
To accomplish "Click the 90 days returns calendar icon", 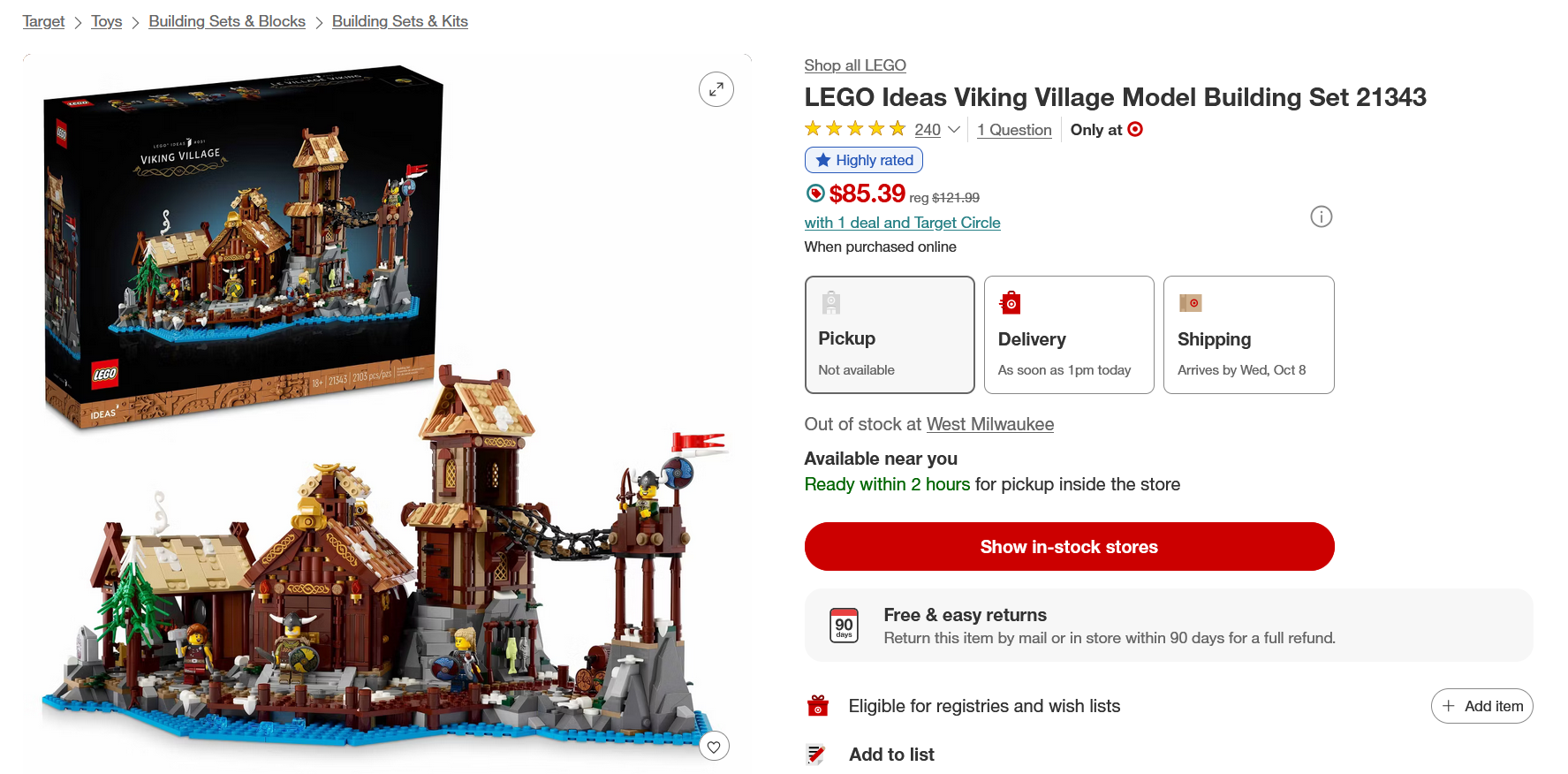I will click(844, 626).
